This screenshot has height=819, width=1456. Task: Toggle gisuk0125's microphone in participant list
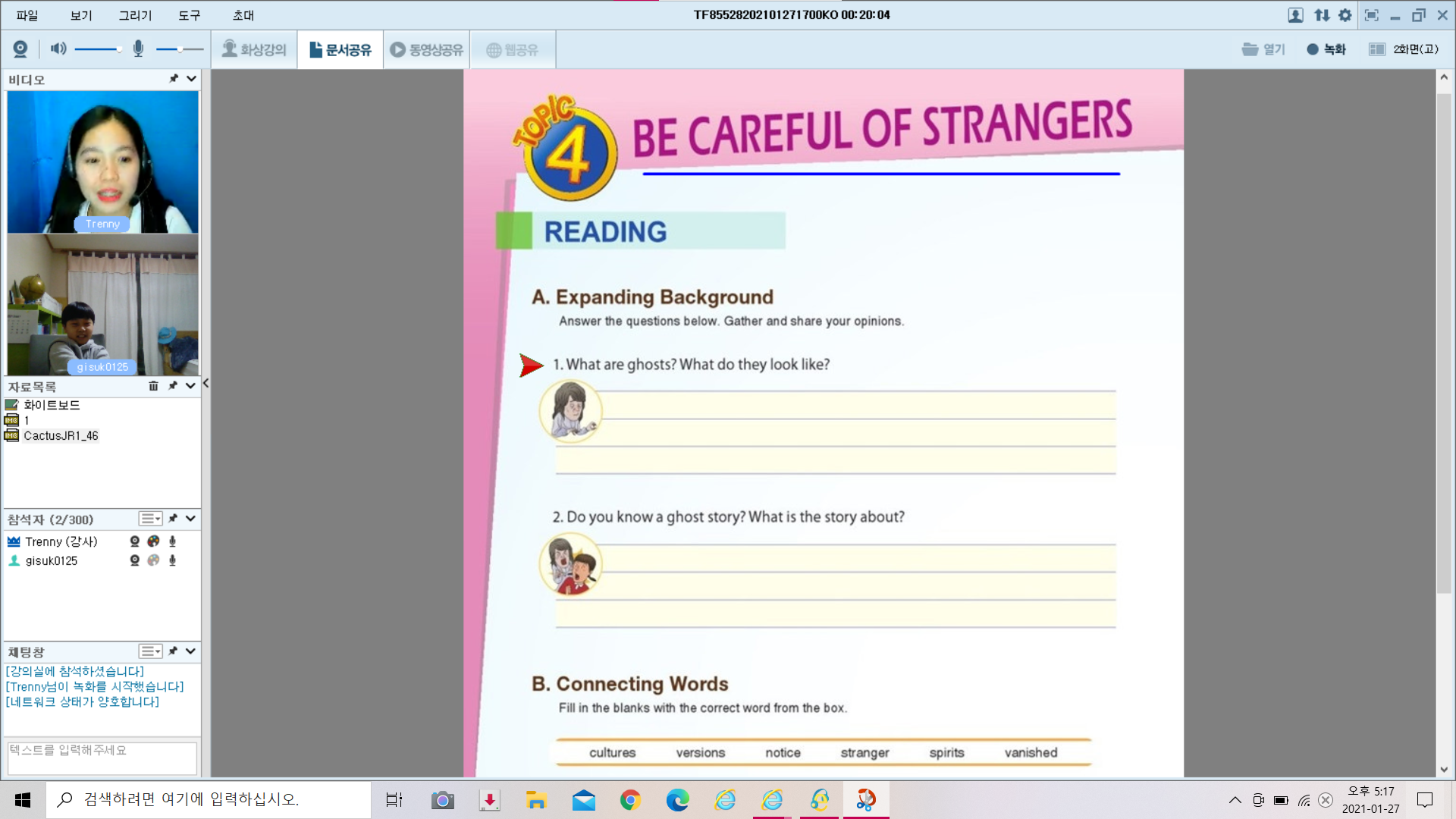172,560
